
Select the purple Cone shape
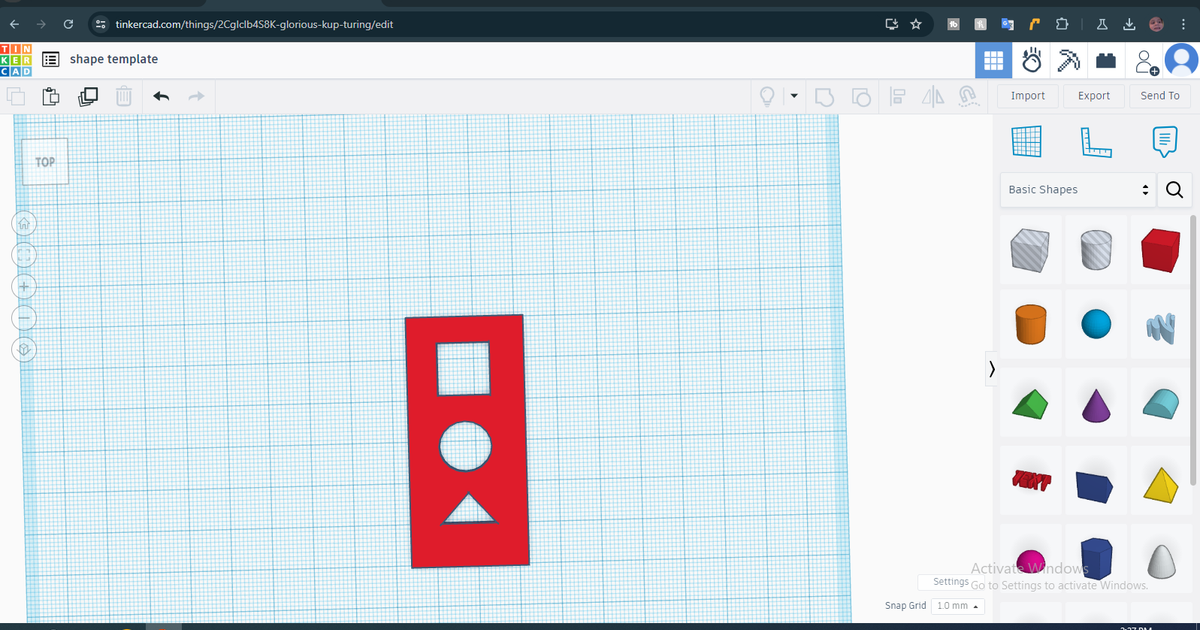click(1095, 404)
